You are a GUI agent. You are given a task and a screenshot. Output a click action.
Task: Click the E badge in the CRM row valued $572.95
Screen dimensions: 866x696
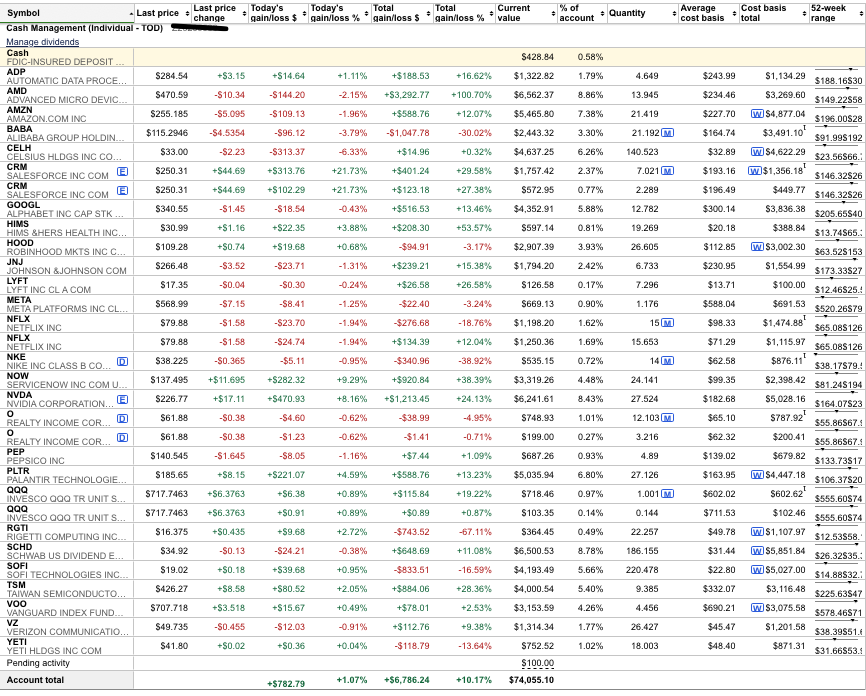tap(123, 191)
